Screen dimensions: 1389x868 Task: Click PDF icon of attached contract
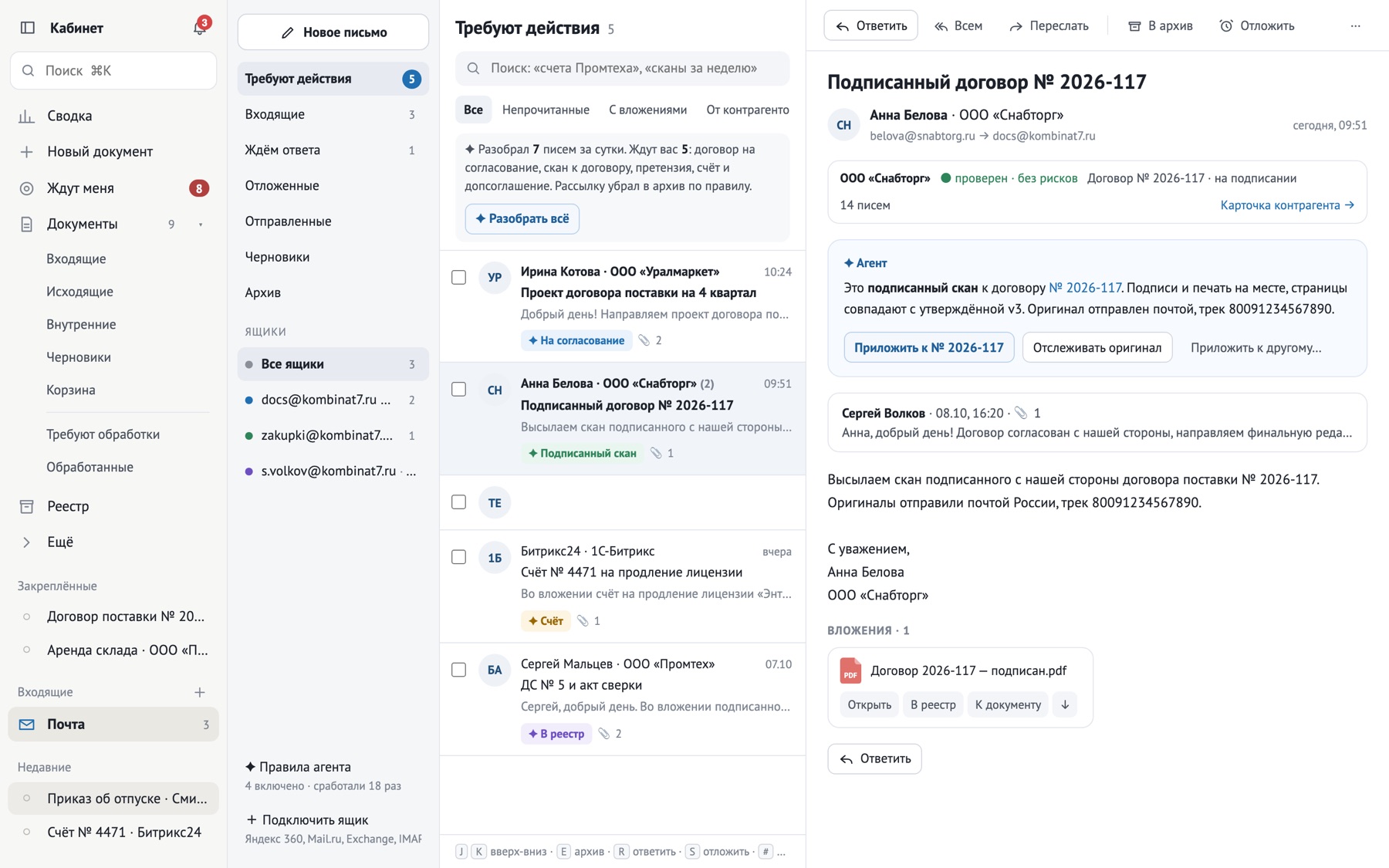[850, 670]
